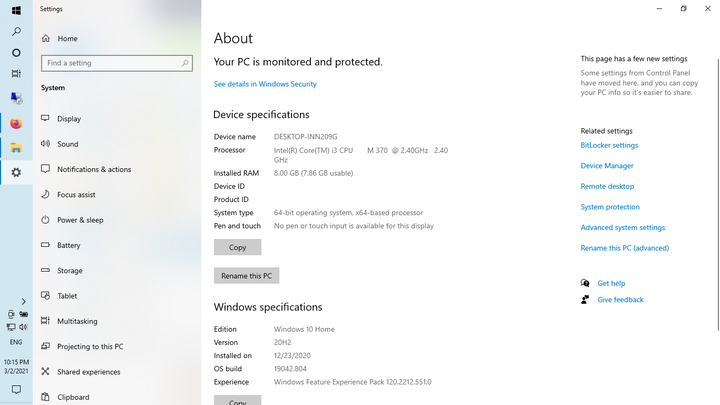Open Task View in taskbar
The width and height of the screenshot is (720, 405).
[16, 73]
